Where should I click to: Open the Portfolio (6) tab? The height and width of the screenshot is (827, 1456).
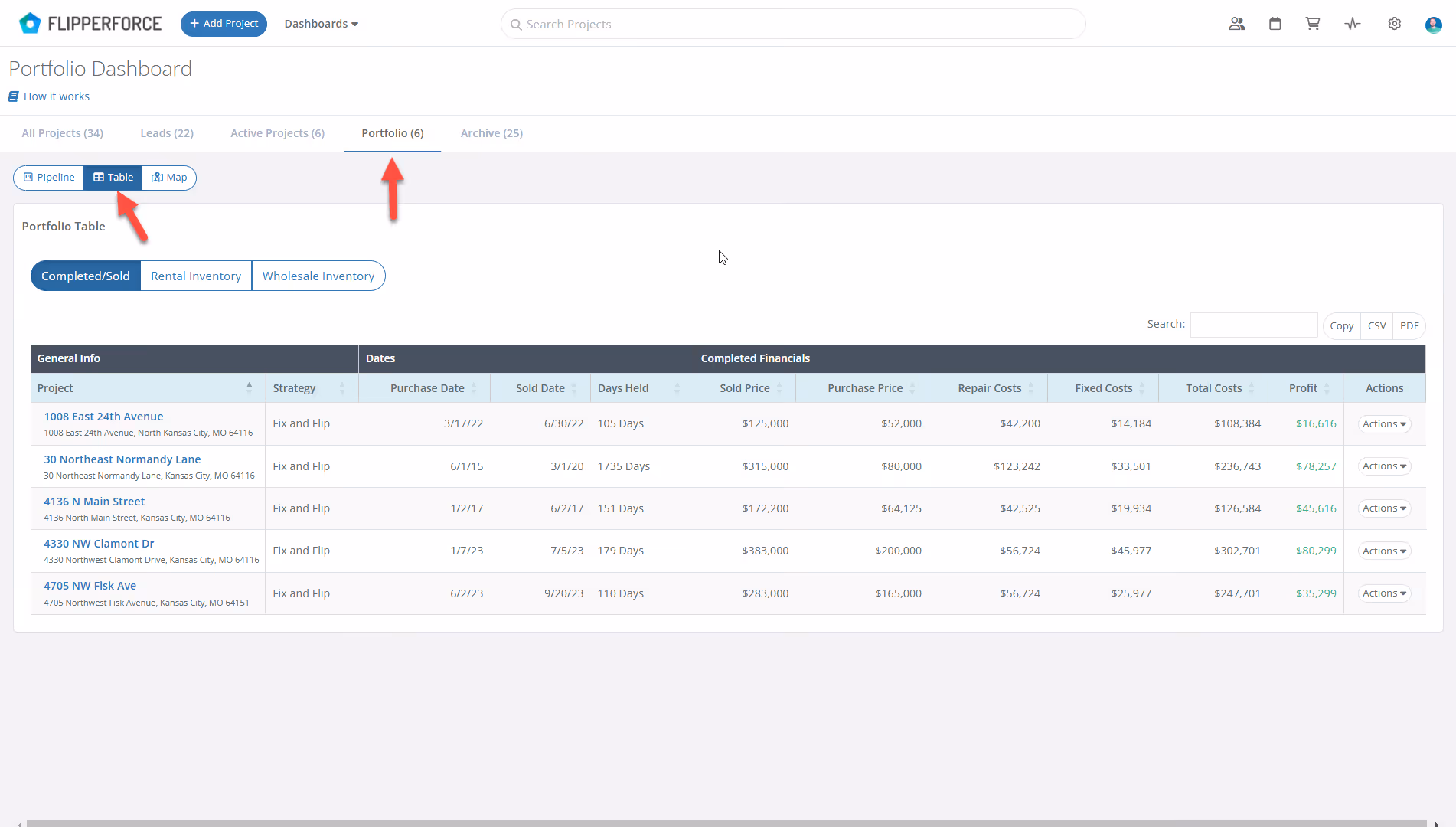[393, 133]
